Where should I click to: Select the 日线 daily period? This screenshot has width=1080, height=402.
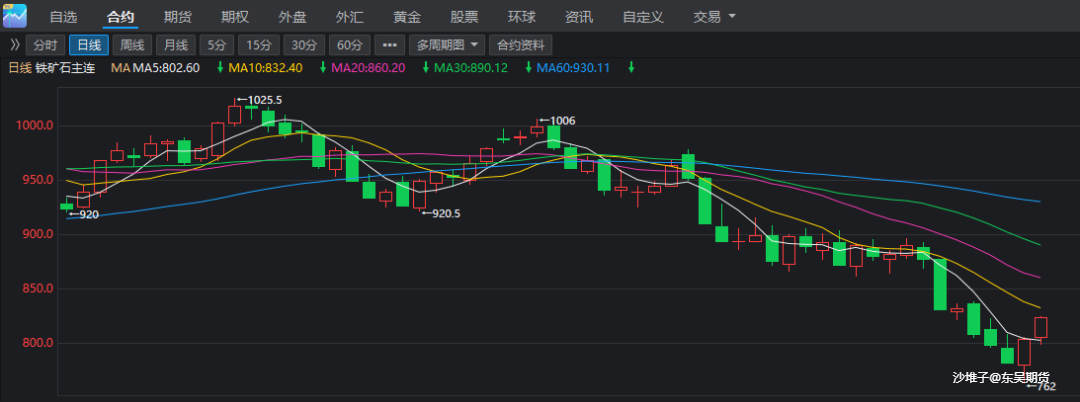(89, 45)
